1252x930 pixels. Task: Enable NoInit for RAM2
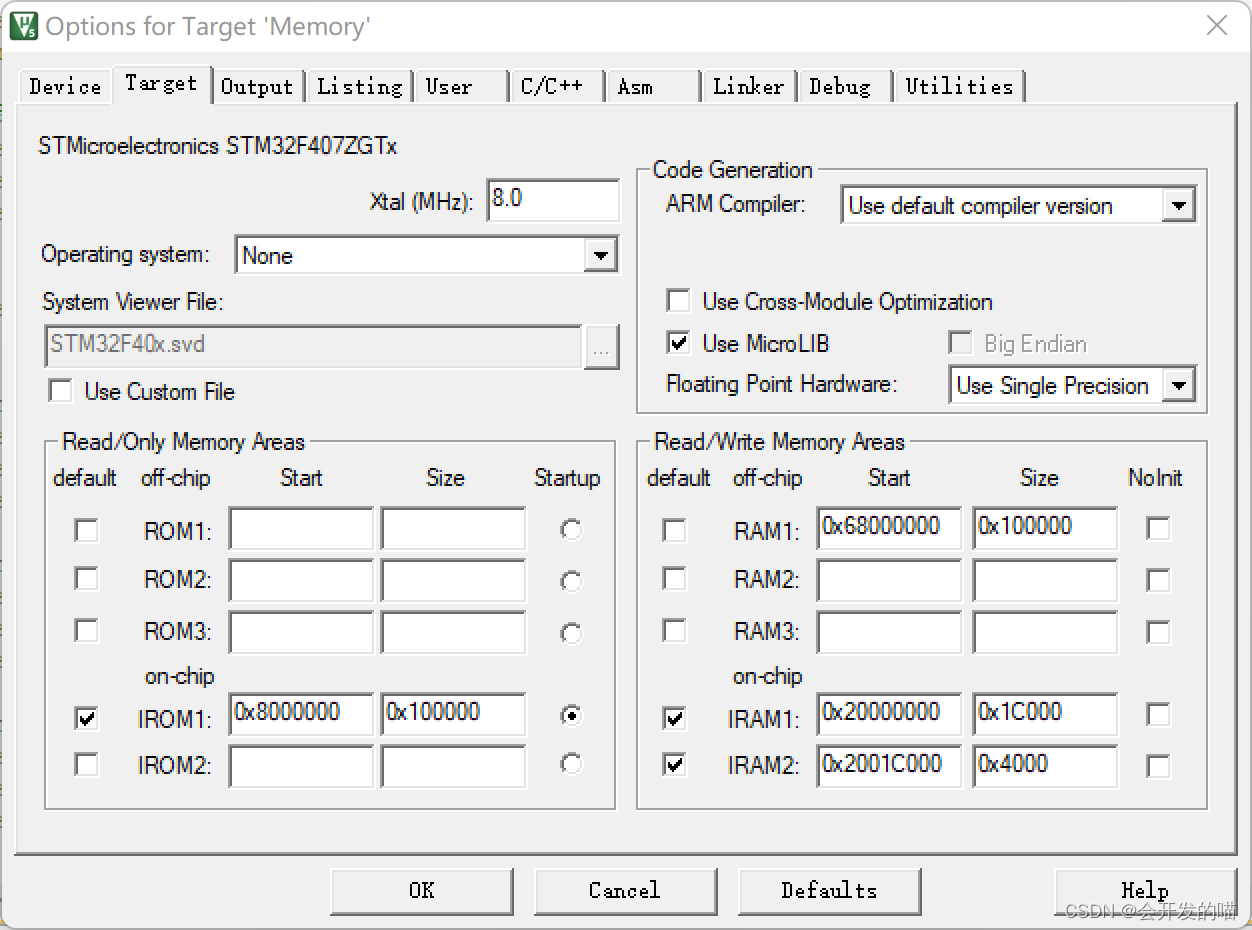click(x=1158, y=579)
